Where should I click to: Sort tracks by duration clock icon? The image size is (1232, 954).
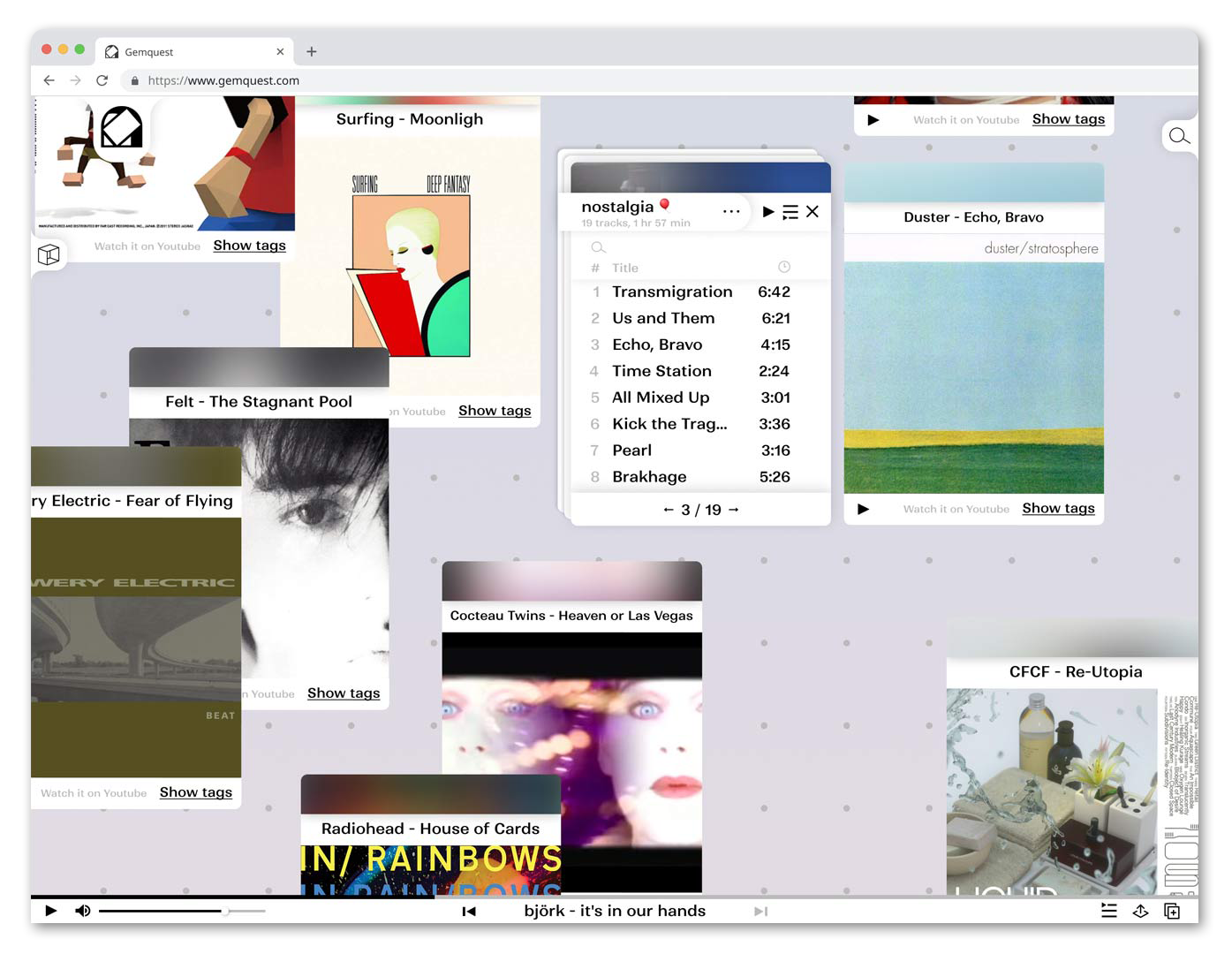coord(783,267)
